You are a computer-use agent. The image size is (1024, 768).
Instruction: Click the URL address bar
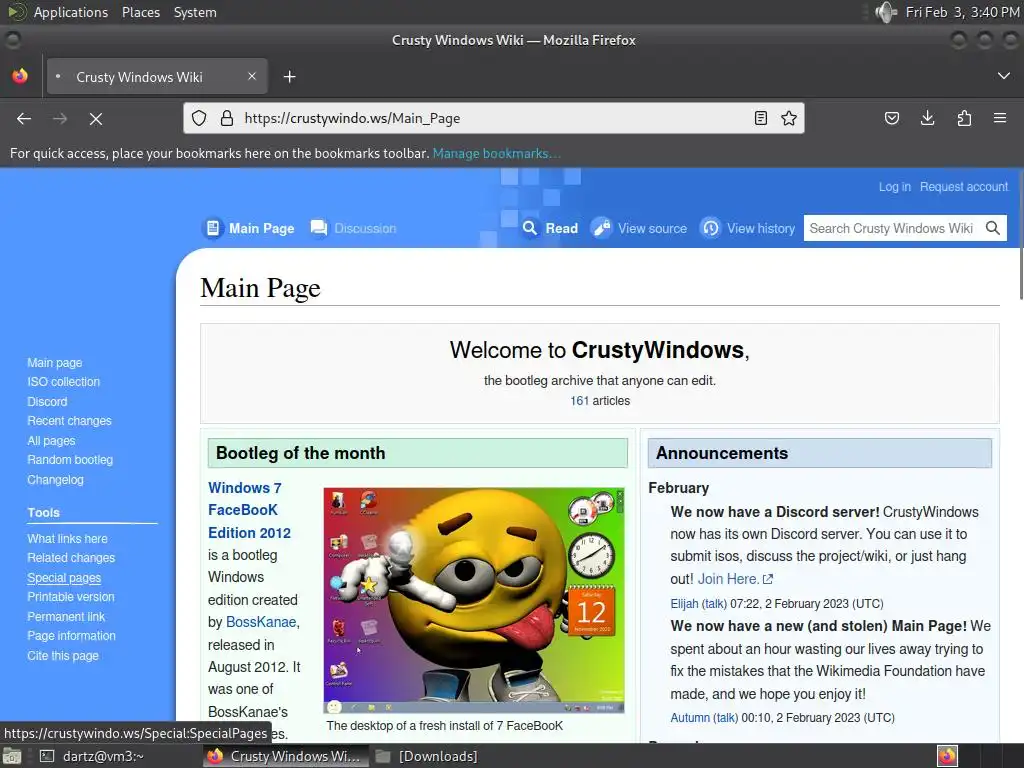(493, 118)
